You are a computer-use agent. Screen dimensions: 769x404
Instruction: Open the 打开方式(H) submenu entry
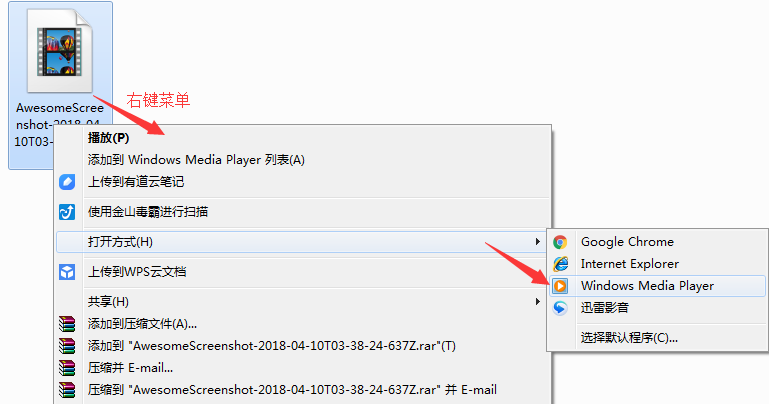click(x=302, y=242)
